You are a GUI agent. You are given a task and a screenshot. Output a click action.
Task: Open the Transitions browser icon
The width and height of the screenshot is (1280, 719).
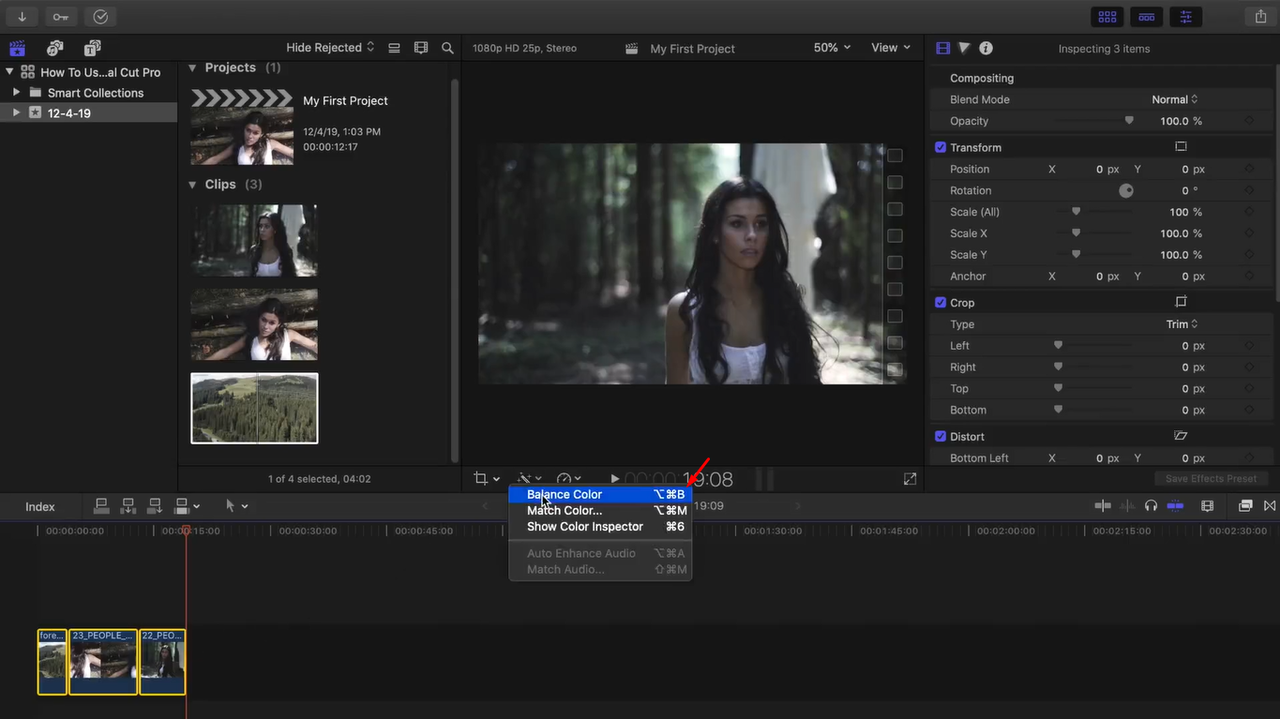(x=1270, y=506)
